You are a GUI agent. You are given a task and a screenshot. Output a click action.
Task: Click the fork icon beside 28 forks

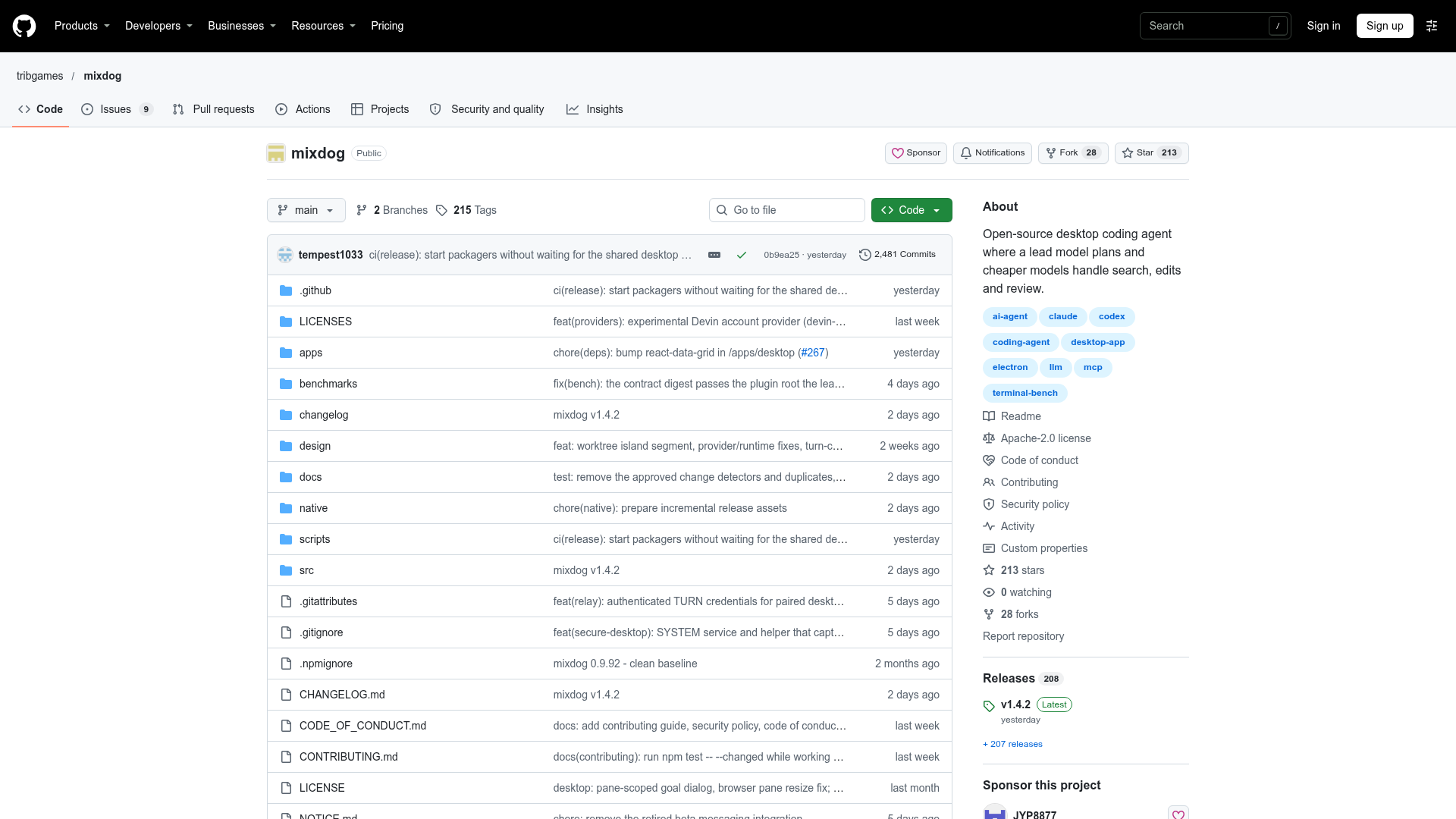coord(989,614)
